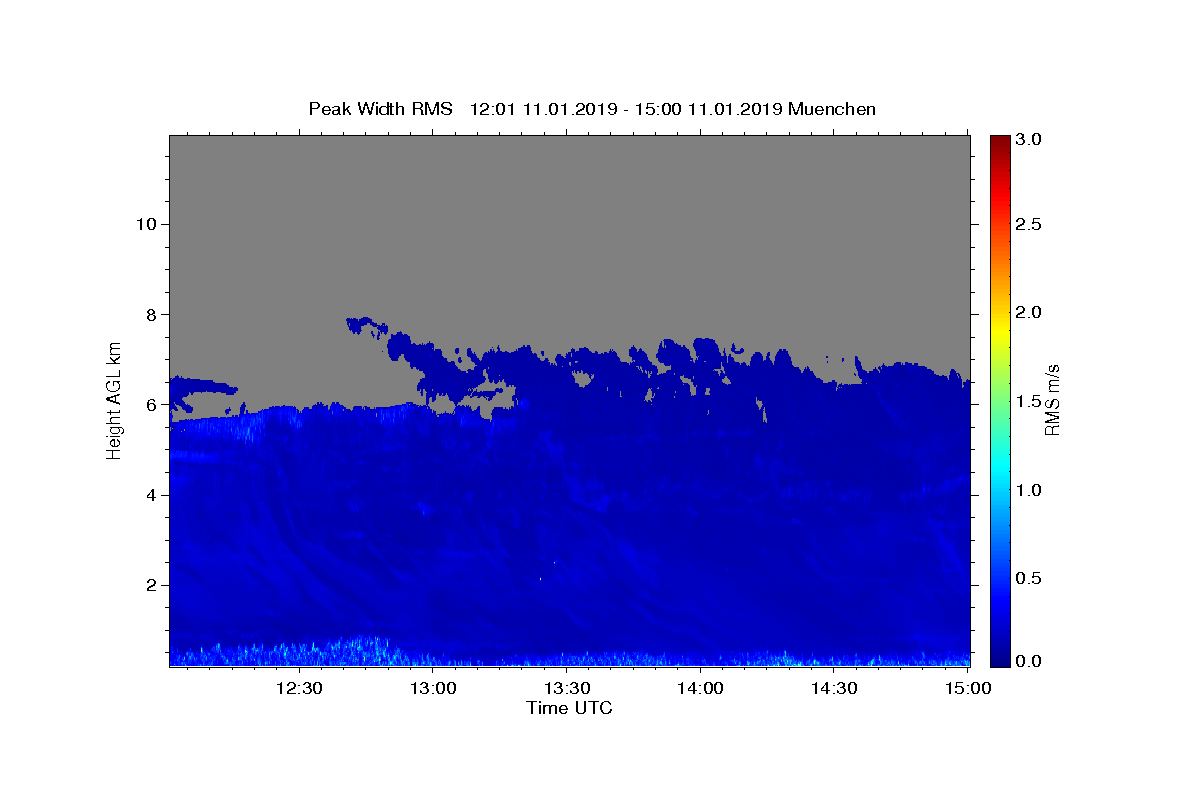
Task: Click the 'Muenchen' station name in title
Action: pyautogui.click(x=832, y=109)
